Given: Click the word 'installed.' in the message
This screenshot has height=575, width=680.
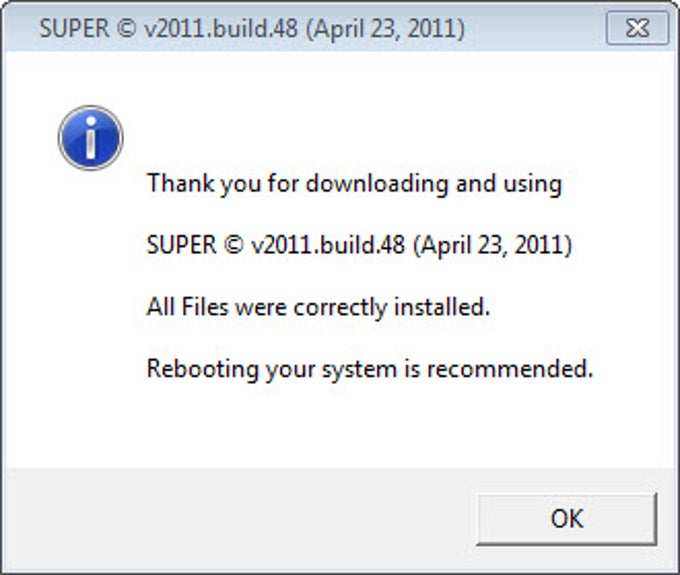Looking at the screenshot, I should [442, 307].
